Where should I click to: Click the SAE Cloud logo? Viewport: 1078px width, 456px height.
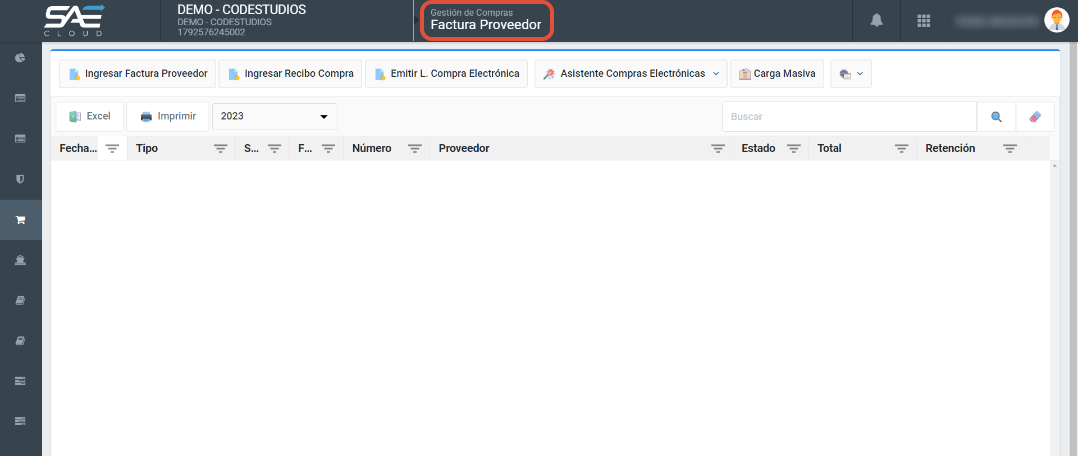click(x=74, y=21)
